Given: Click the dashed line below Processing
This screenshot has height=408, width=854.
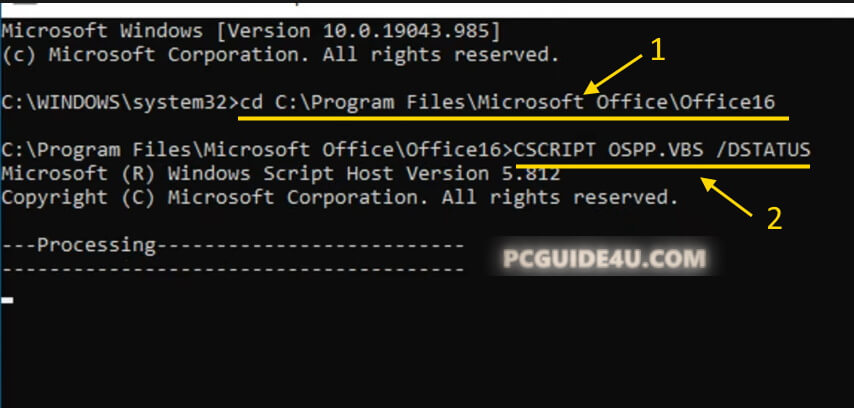Looking at the screenshot, I should (234, 269).
